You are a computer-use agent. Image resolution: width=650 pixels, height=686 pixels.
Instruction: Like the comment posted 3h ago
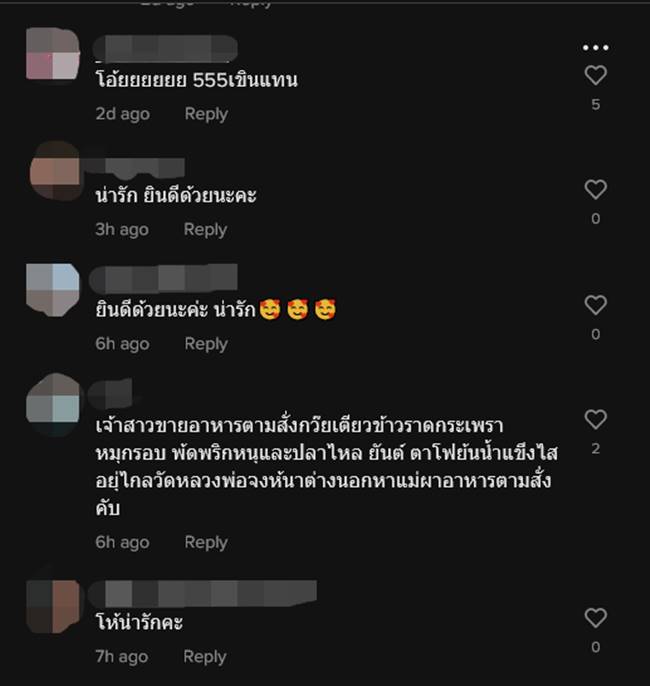[595, 189]
